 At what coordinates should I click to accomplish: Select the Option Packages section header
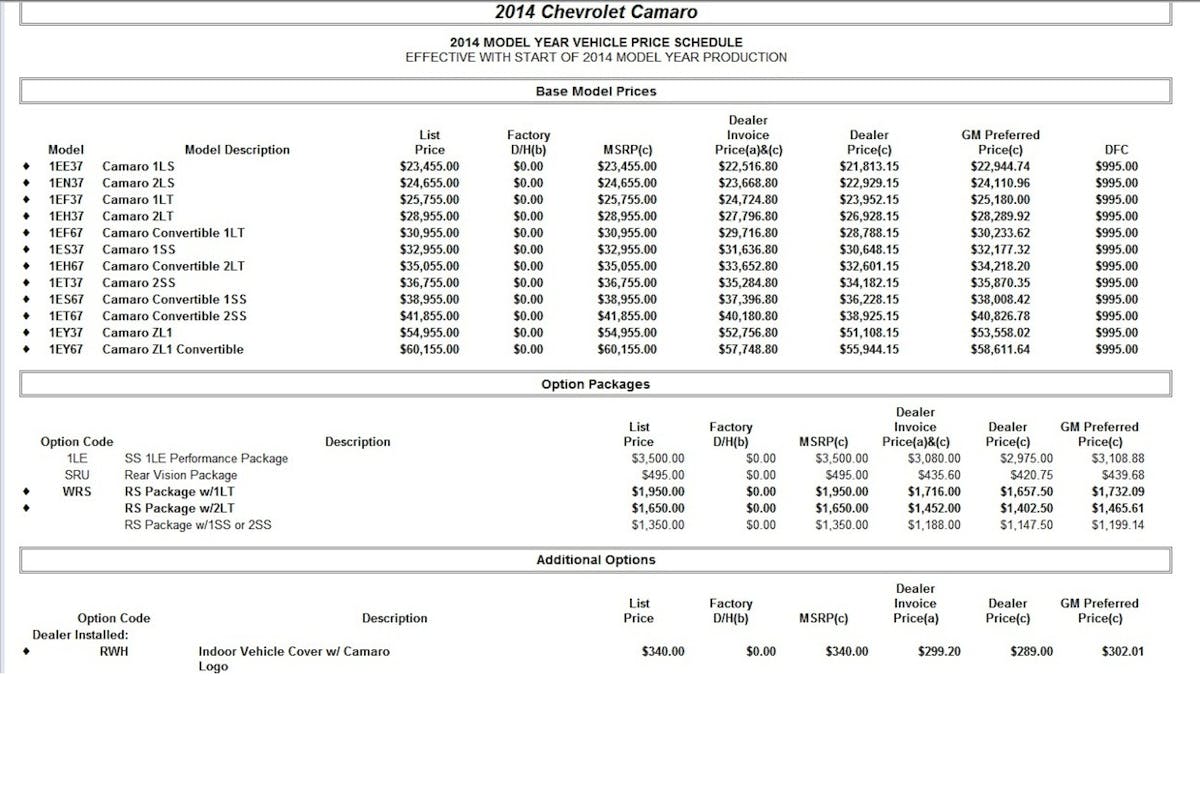point(596,384)
